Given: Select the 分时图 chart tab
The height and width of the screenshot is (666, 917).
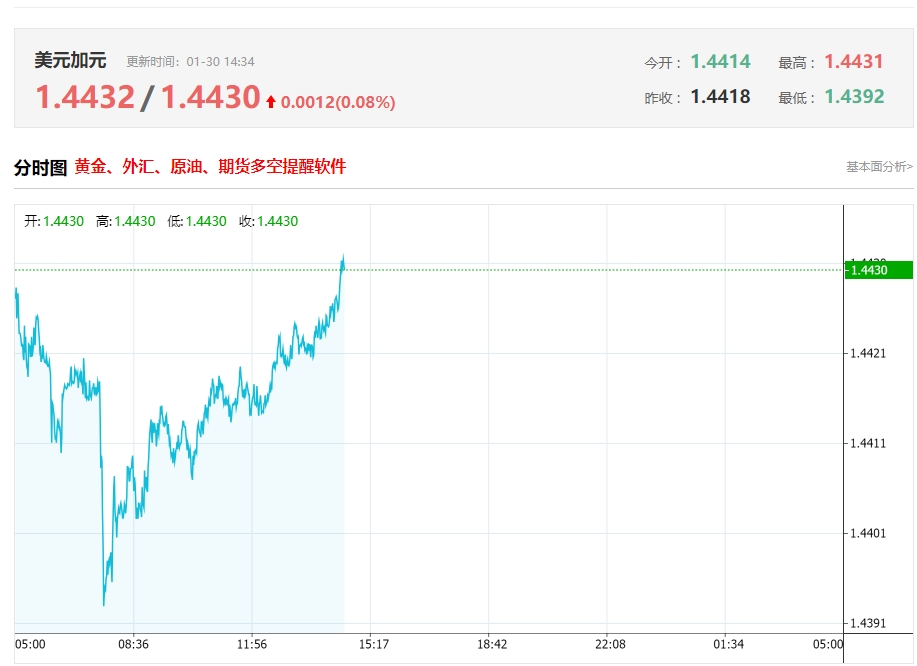Looking at the screenshot, I should 40,167.
